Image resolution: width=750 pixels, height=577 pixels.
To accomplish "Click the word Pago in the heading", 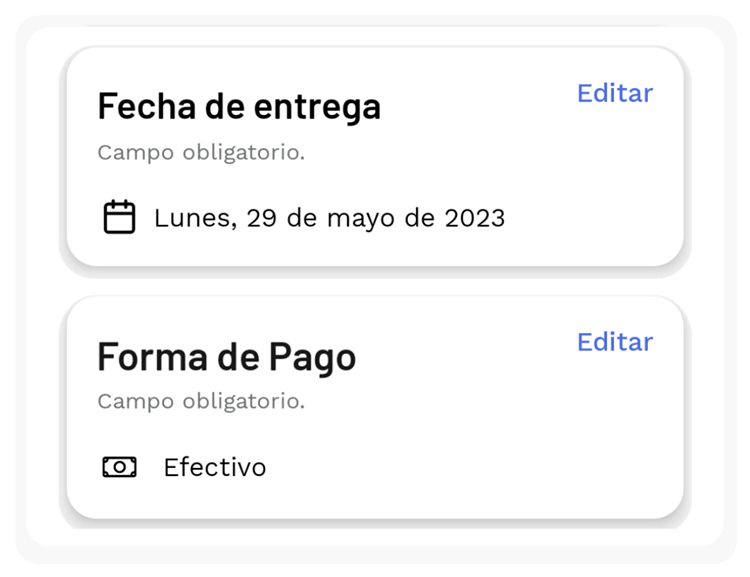I will pyautogui.click(x=312, y=357).
